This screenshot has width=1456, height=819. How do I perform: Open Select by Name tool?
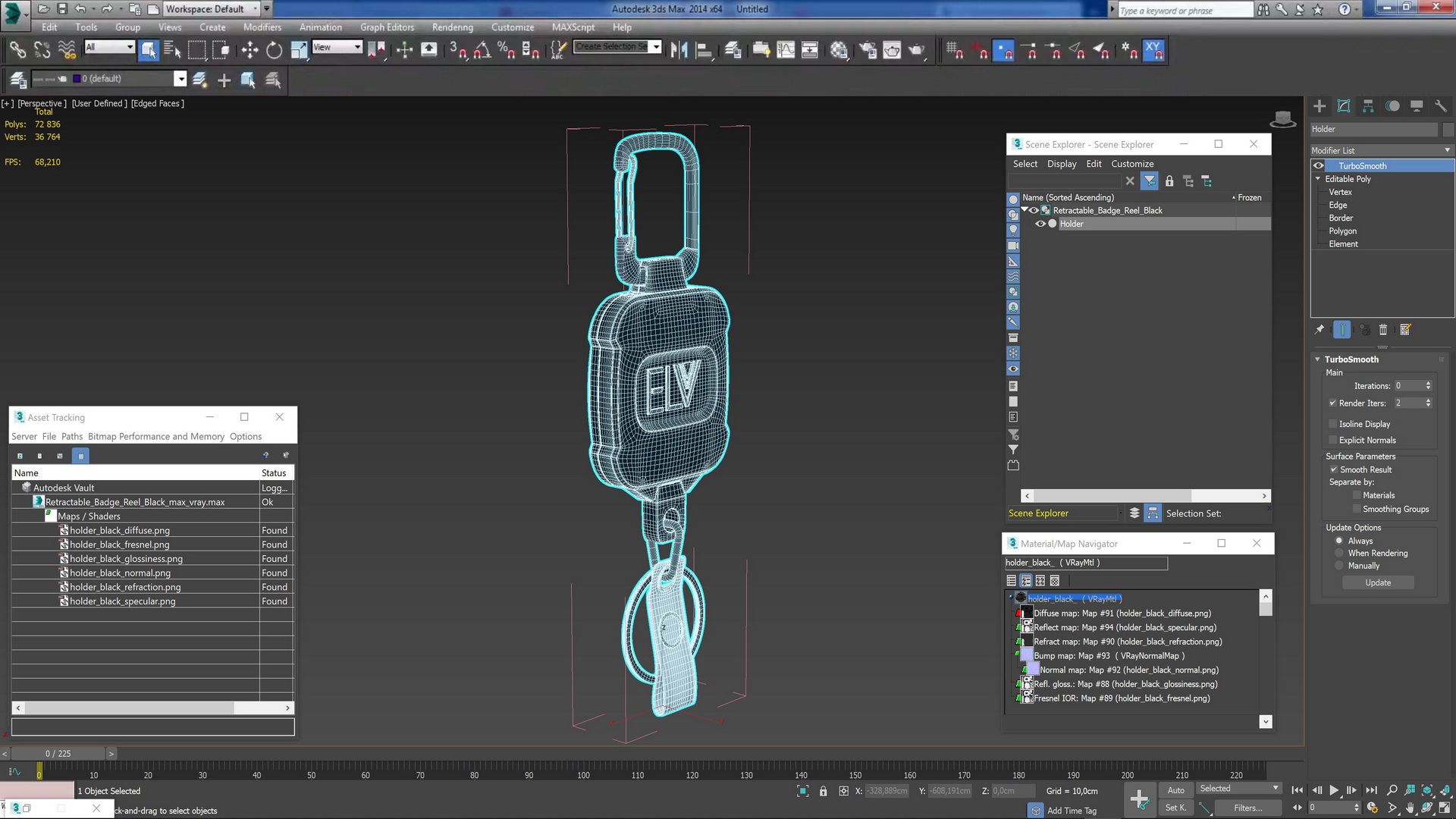pyautogui.click(x=173, y=50)
